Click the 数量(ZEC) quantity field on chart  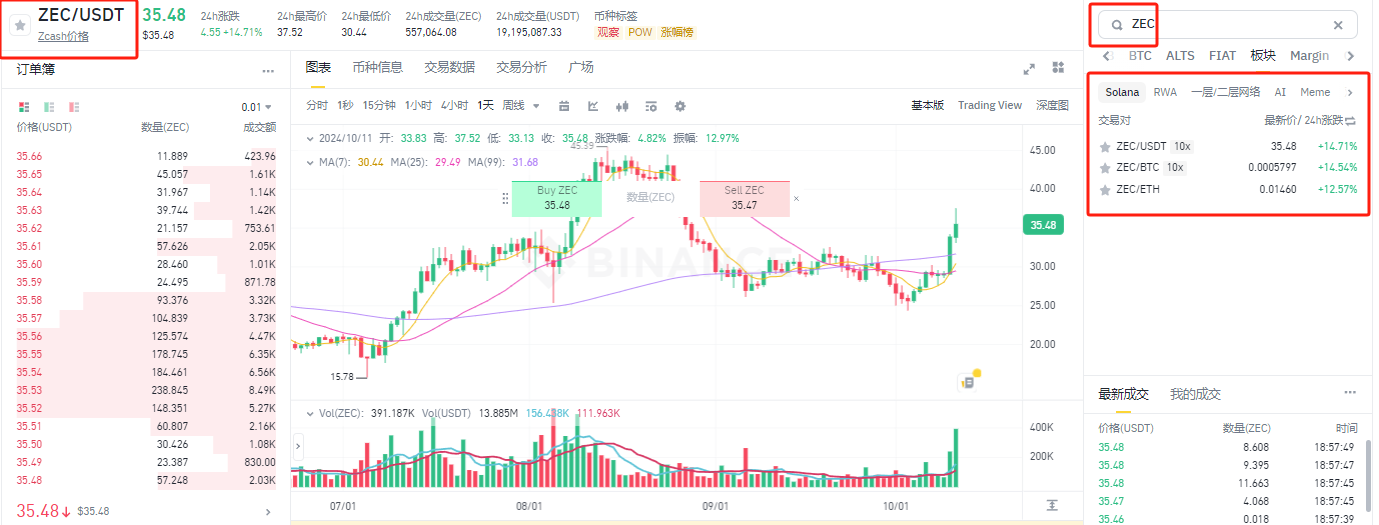coord(650,198)
